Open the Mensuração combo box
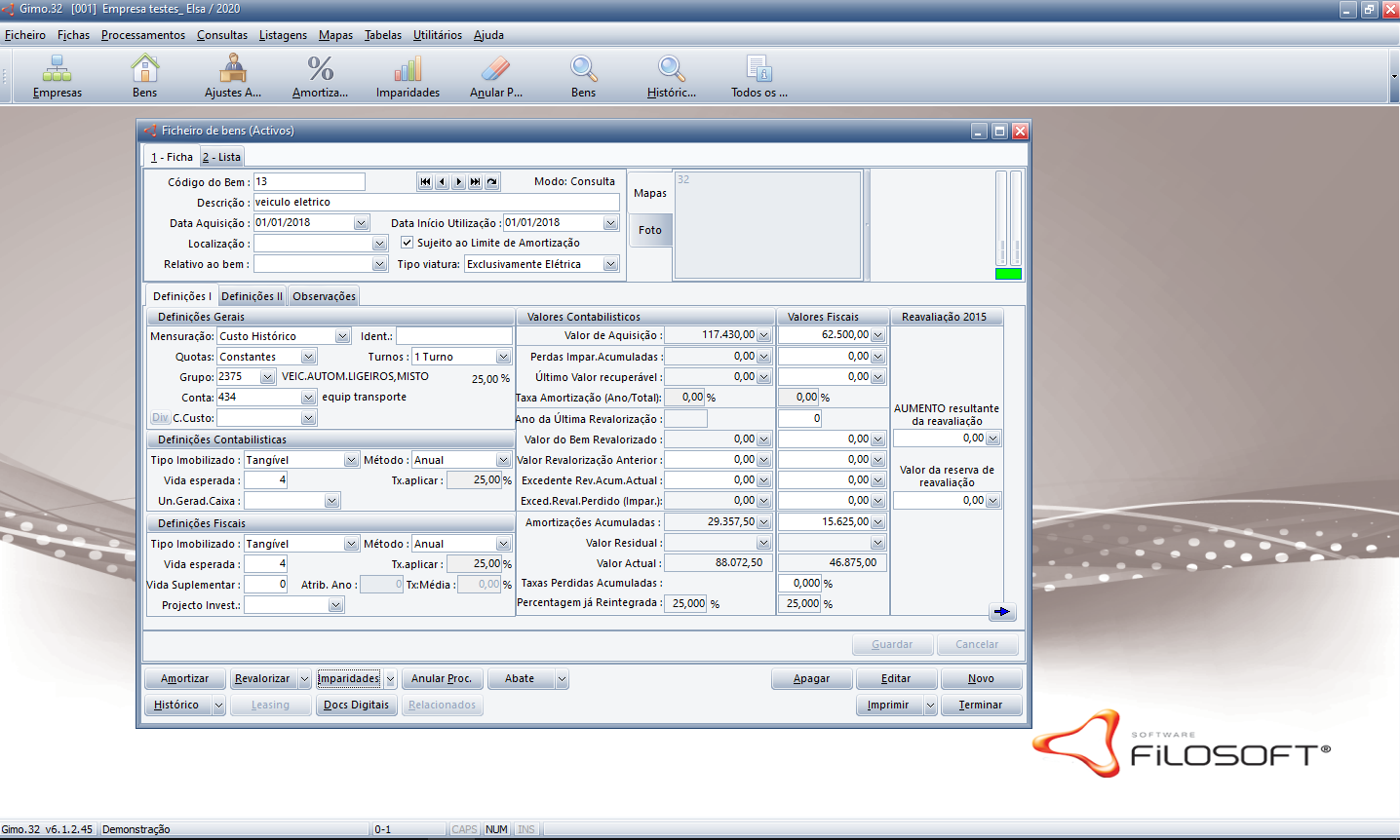Image resolution: width=1400 pixels, height=840 pixels. click(x=342, y=336)
